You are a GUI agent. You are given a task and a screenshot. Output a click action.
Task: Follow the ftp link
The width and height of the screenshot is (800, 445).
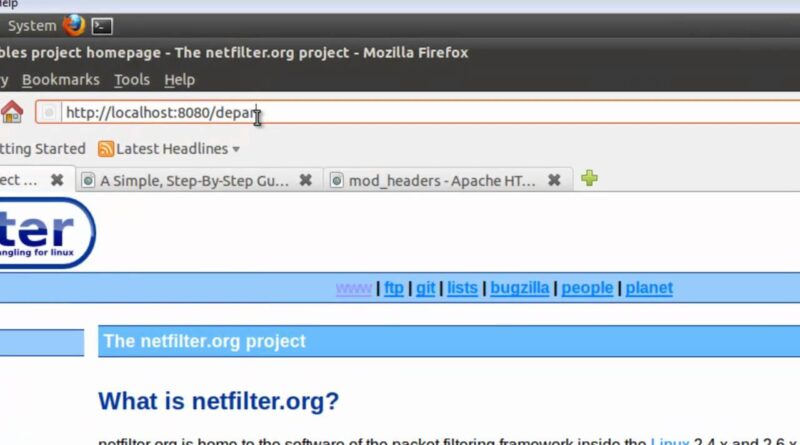click(x=394, y=288)
